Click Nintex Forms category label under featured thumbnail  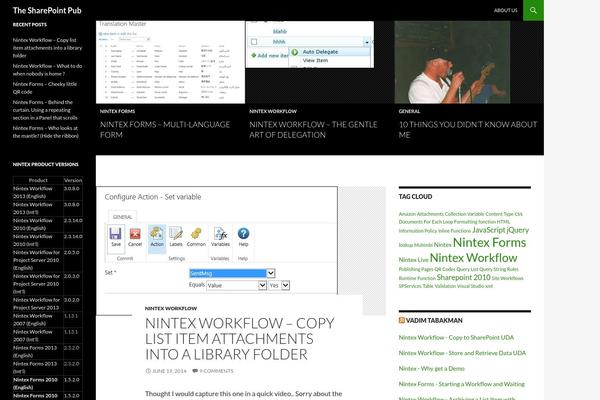click(117, 111)
